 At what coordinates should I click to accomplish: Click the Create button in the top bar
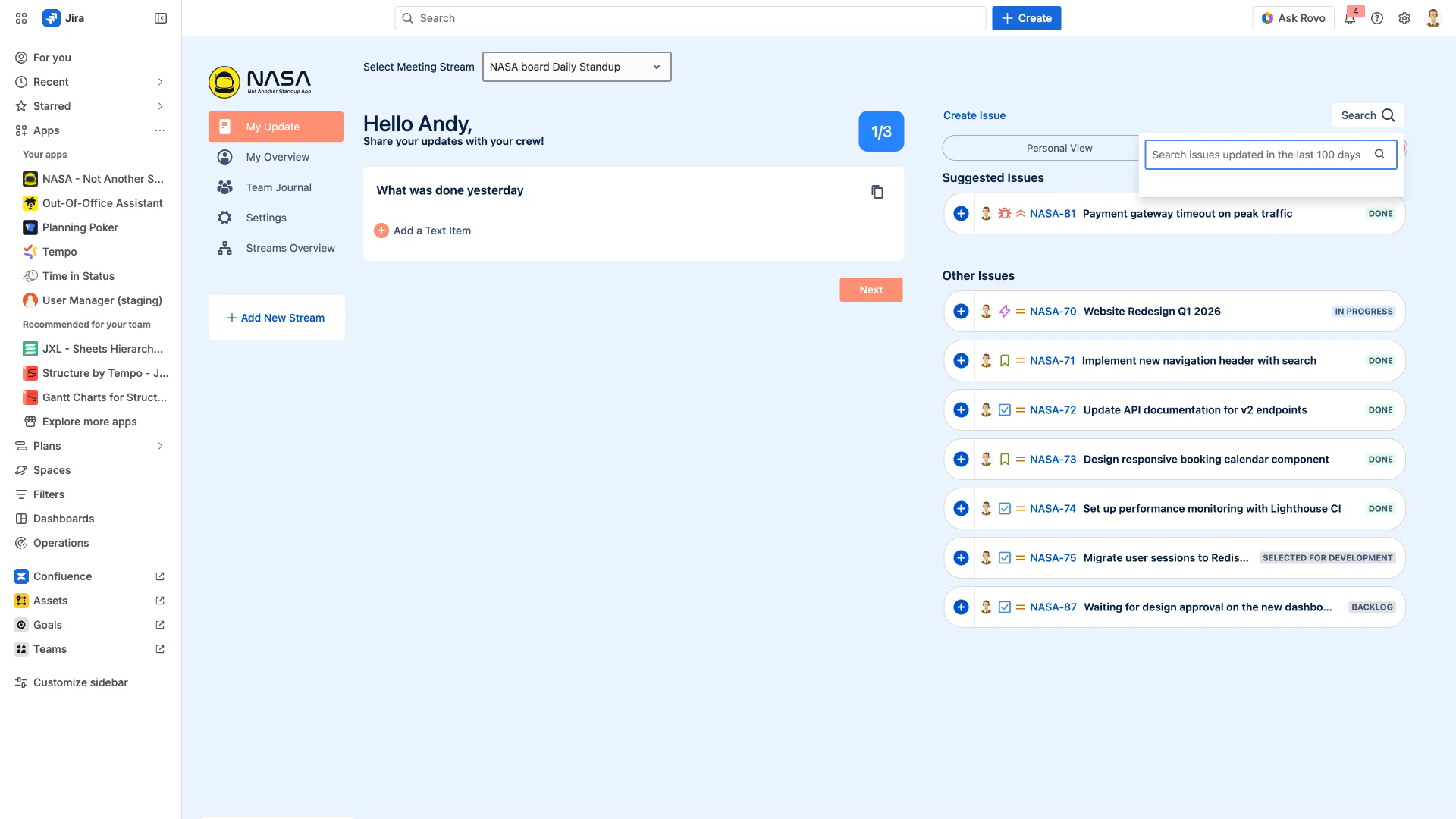pos(1026,17)
